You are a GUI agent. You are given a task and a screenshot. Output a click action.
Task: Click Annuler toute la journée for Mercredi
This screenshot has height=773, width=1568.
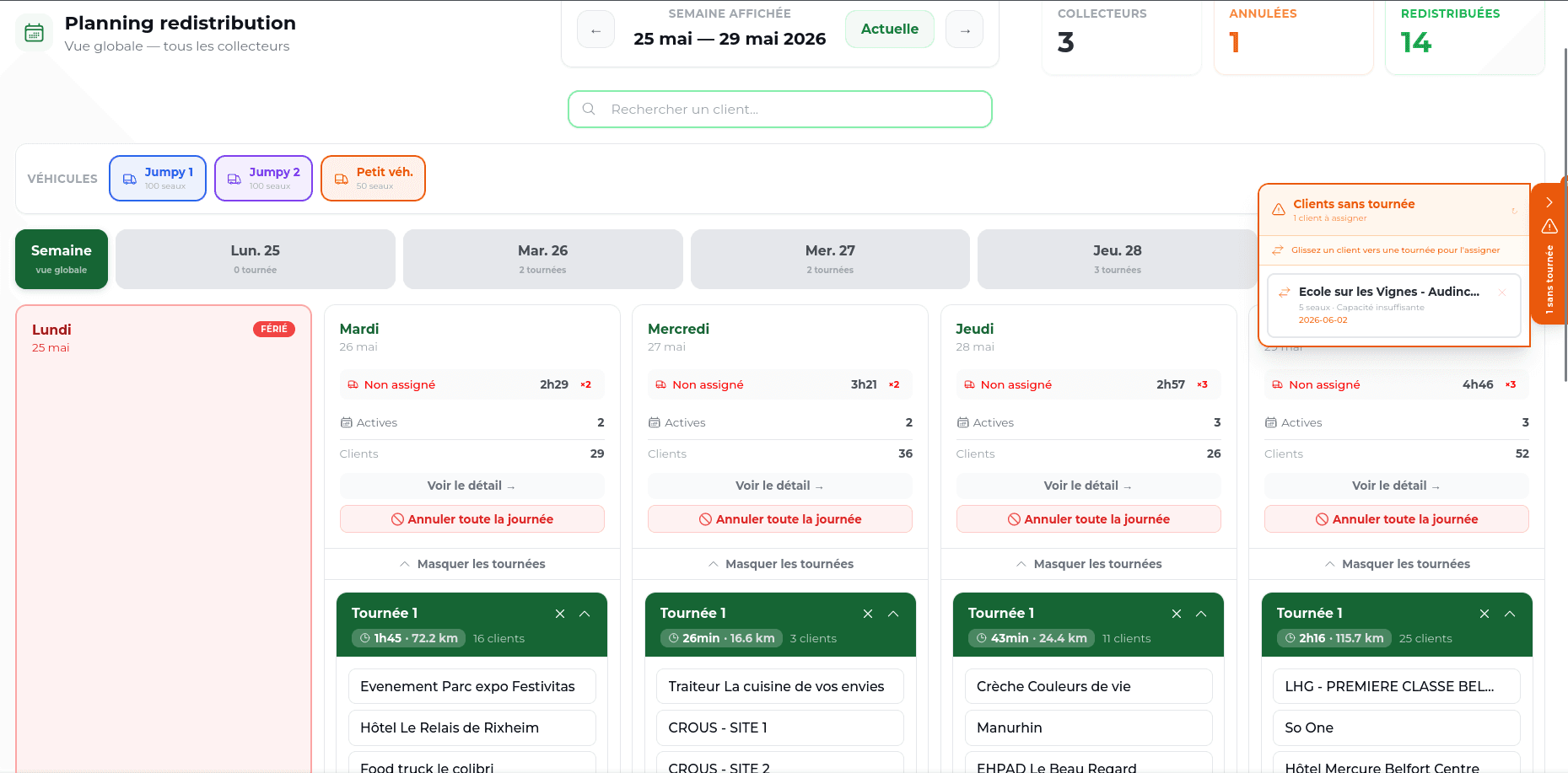coord(780,519)
